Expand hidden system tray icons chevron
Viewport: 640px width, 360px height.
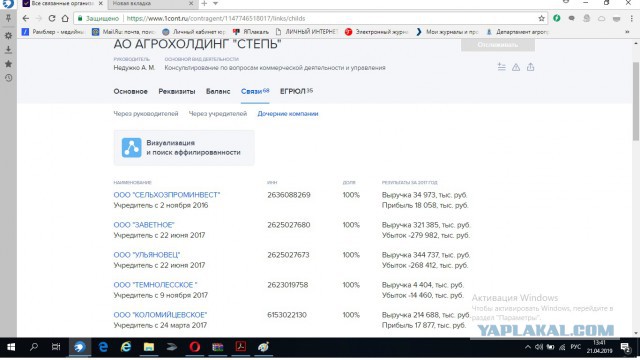528,347
